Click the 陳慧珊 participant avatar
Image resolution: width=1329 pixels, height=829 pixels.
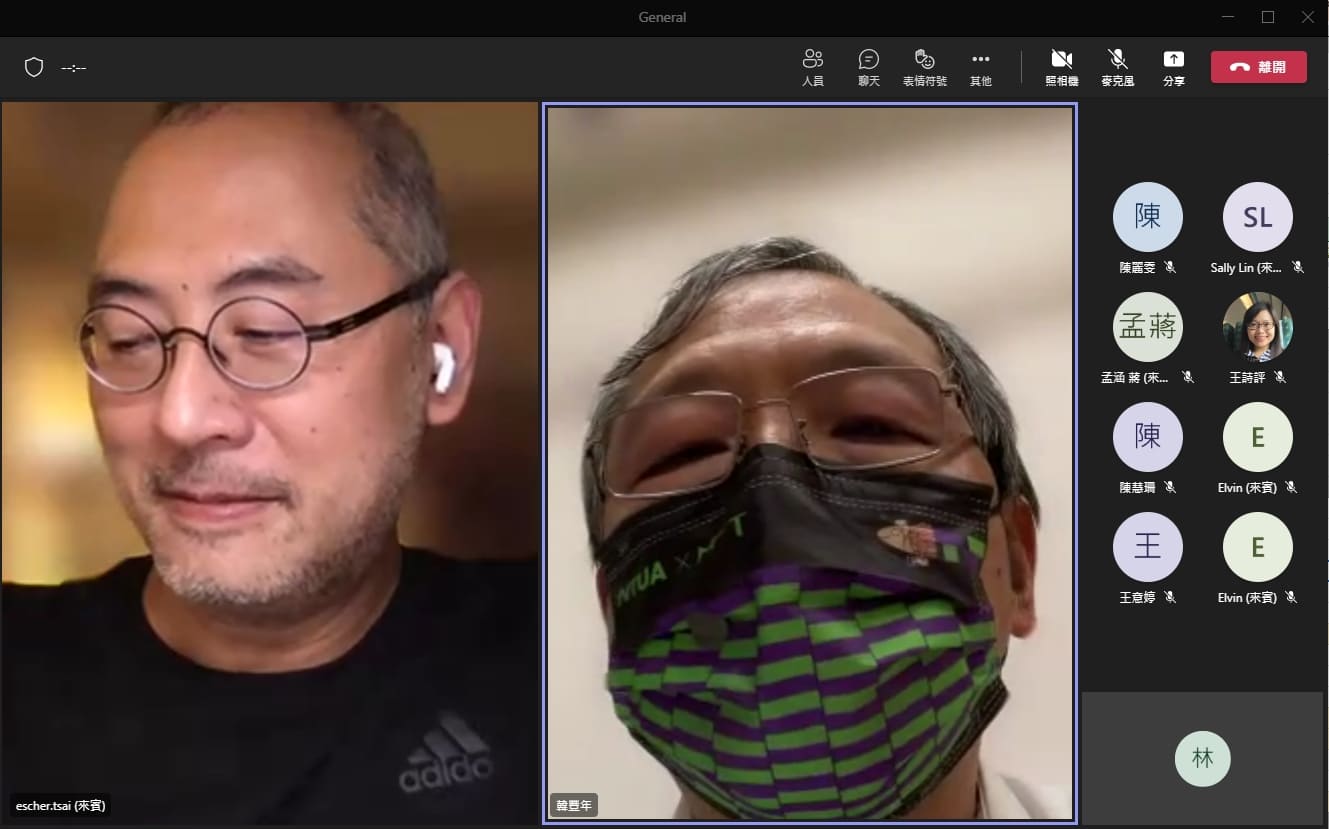tap(1147, 437)
